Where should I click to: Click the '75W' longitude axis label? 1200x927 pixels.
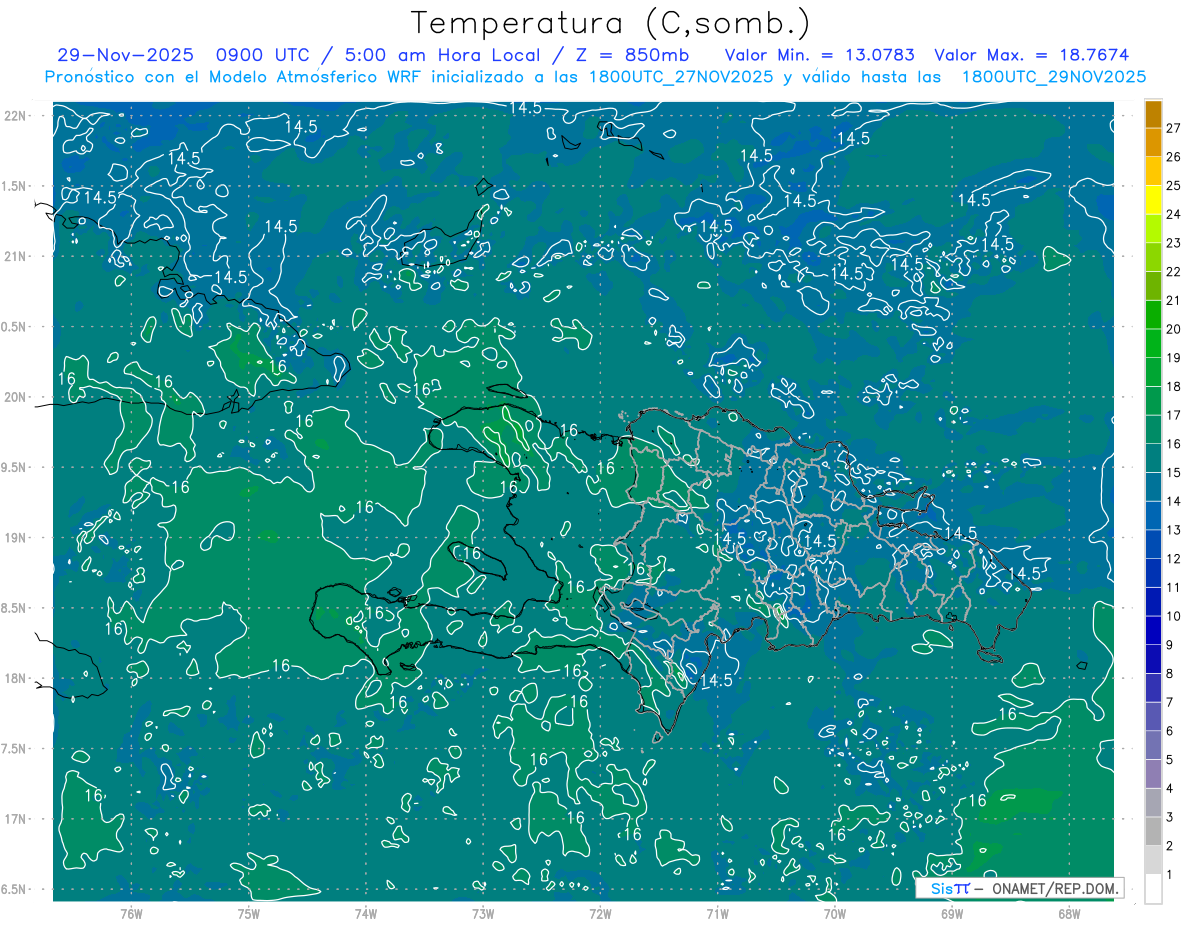click(x=248, y=914)
